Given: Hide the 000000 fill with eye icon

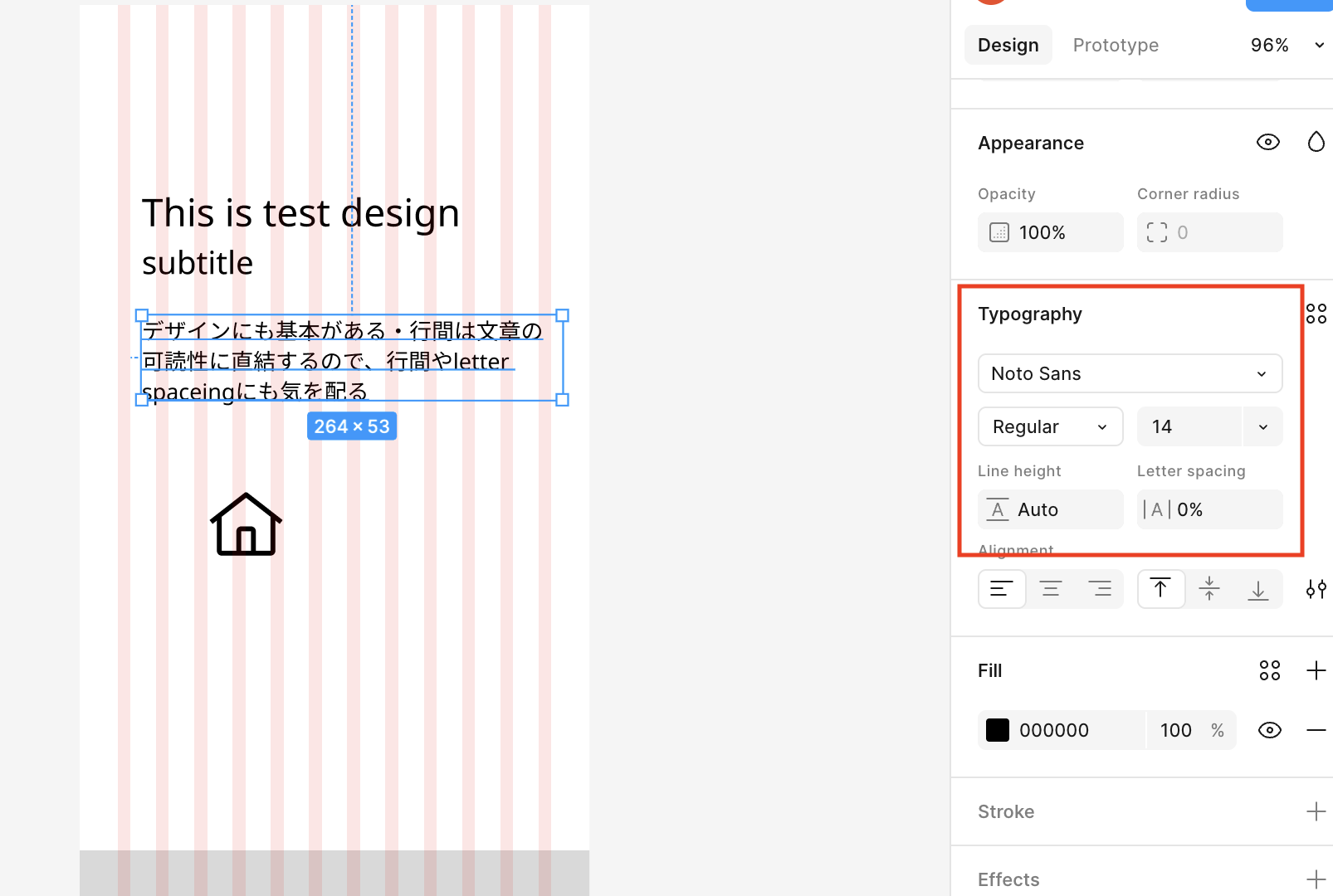Looking at the screenshot, I should click(x=1269, y=730).
